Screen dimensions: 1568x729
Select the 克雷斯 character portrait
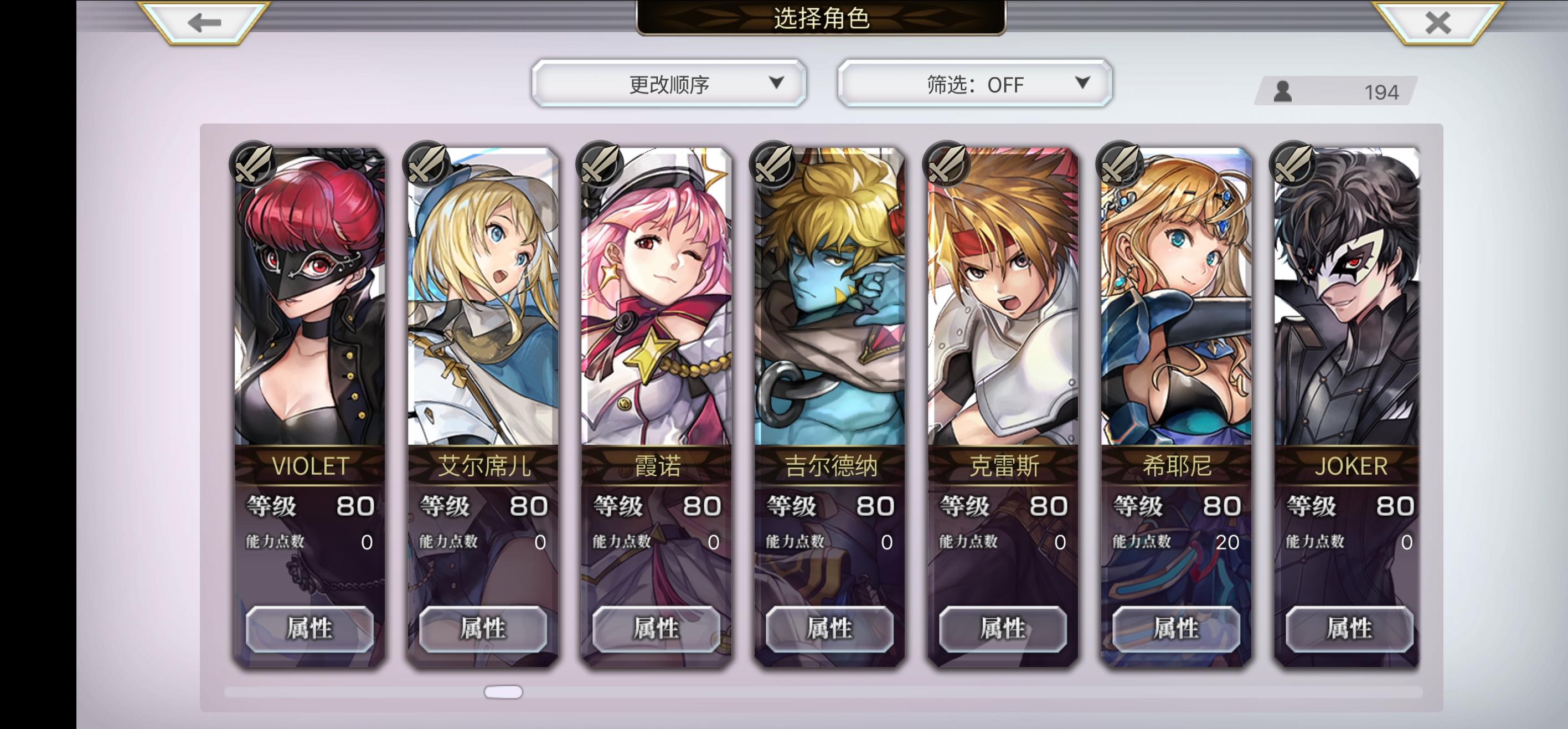(x=1003, y=296)
